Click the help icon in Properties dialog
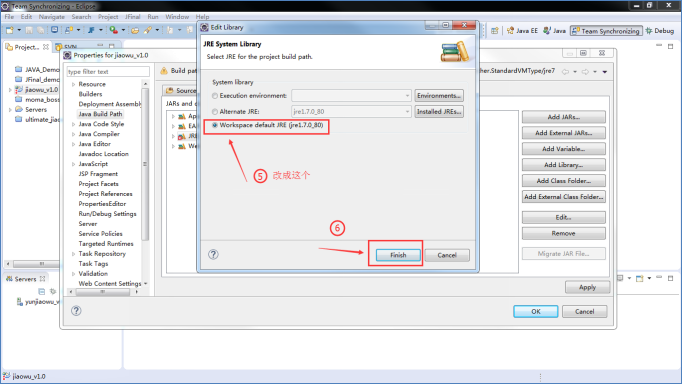 tap(76, 311)
